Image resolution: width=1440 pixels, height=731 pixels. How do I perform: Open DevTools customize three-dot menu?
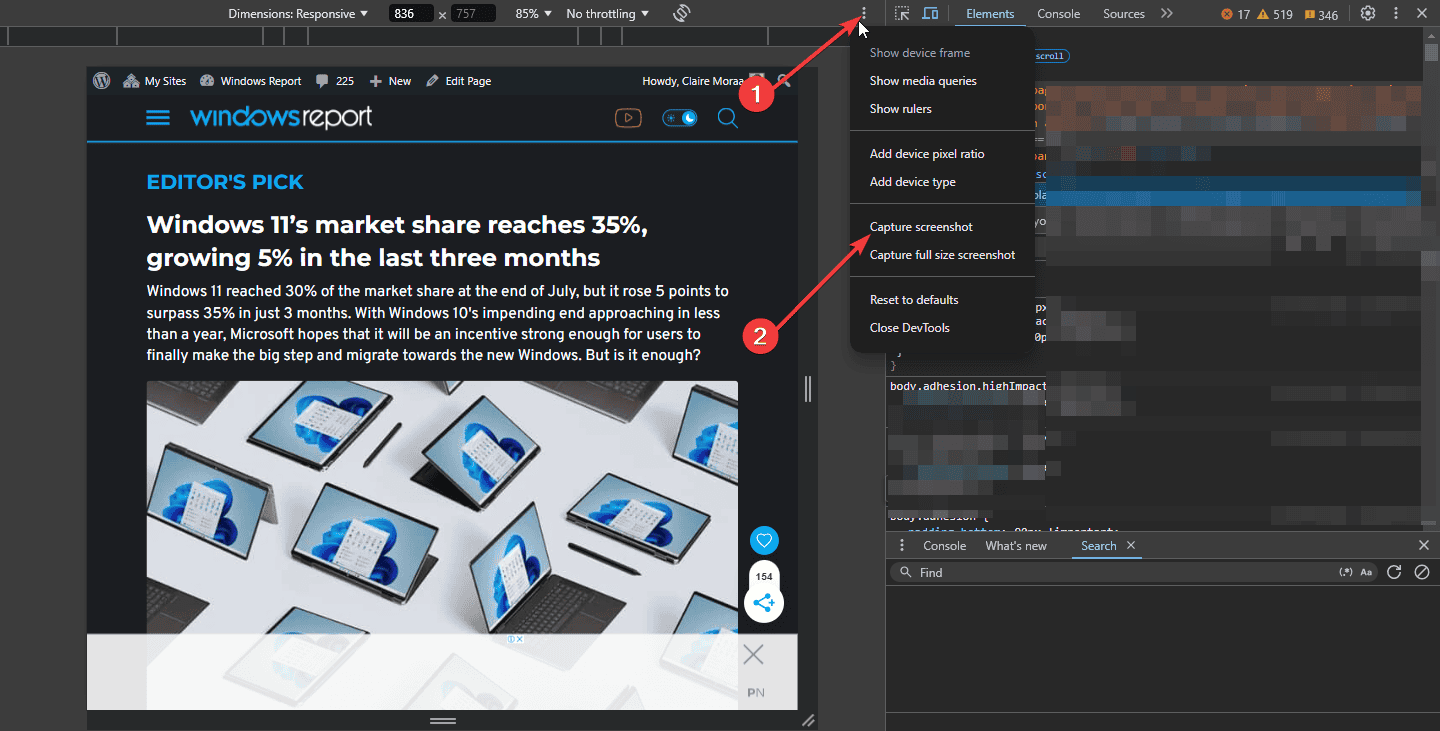point(1396,13)
